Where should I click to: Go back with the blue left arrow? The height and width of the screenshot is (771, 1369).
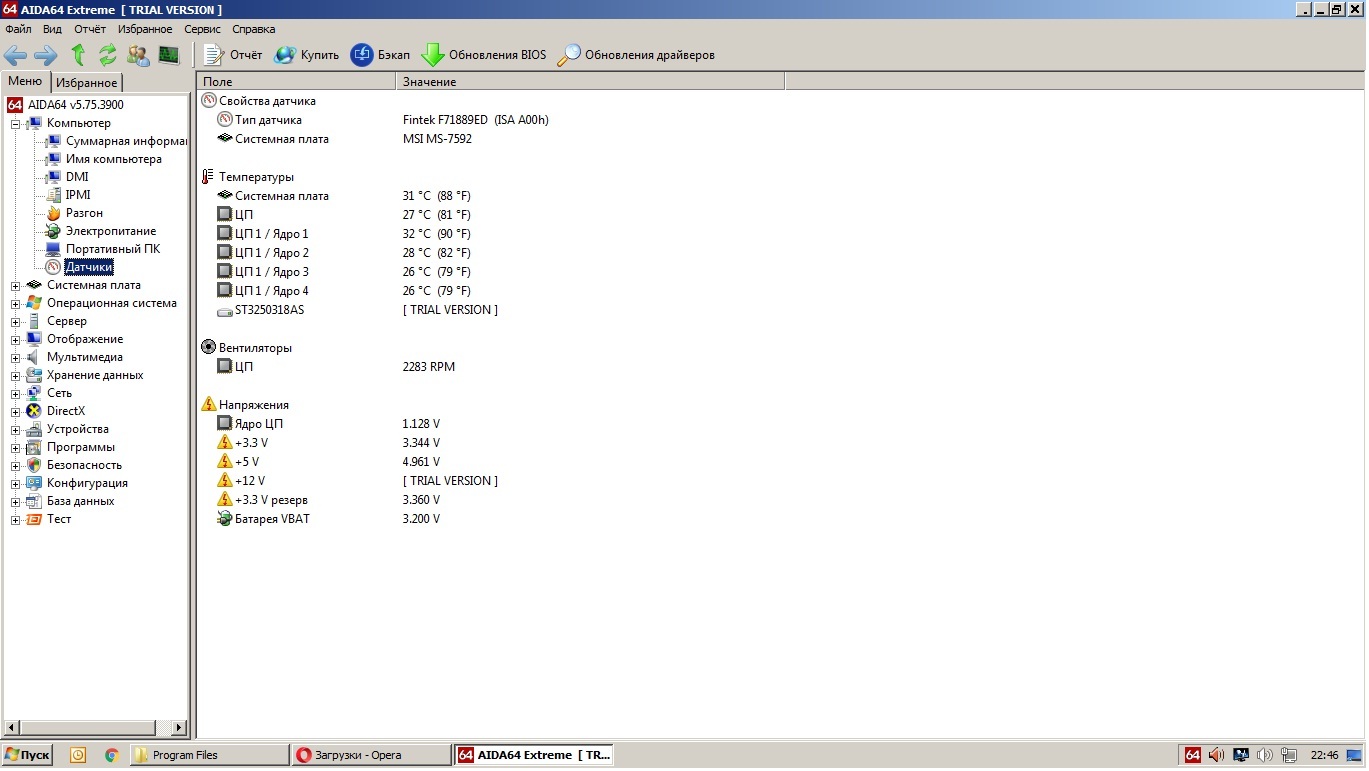pos(16,55)
